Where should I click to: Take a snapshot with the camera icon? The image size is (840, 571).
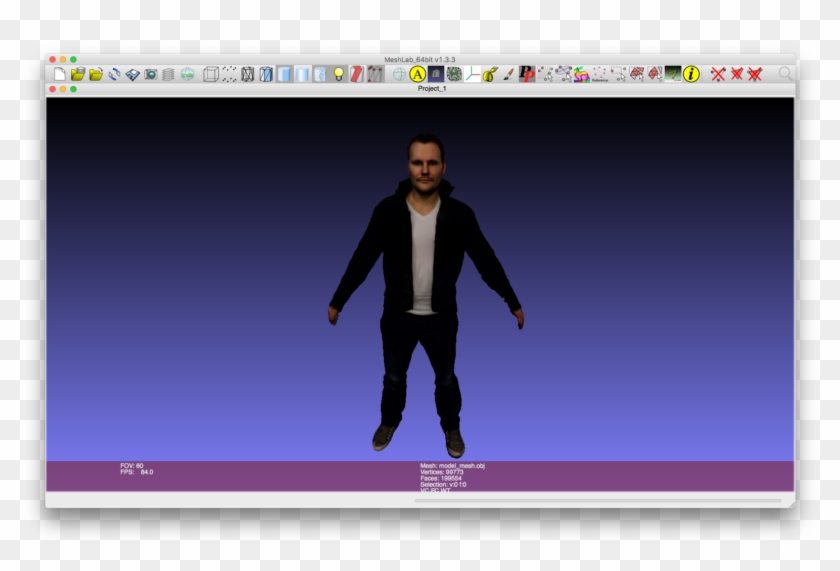[x=151, y=74]
